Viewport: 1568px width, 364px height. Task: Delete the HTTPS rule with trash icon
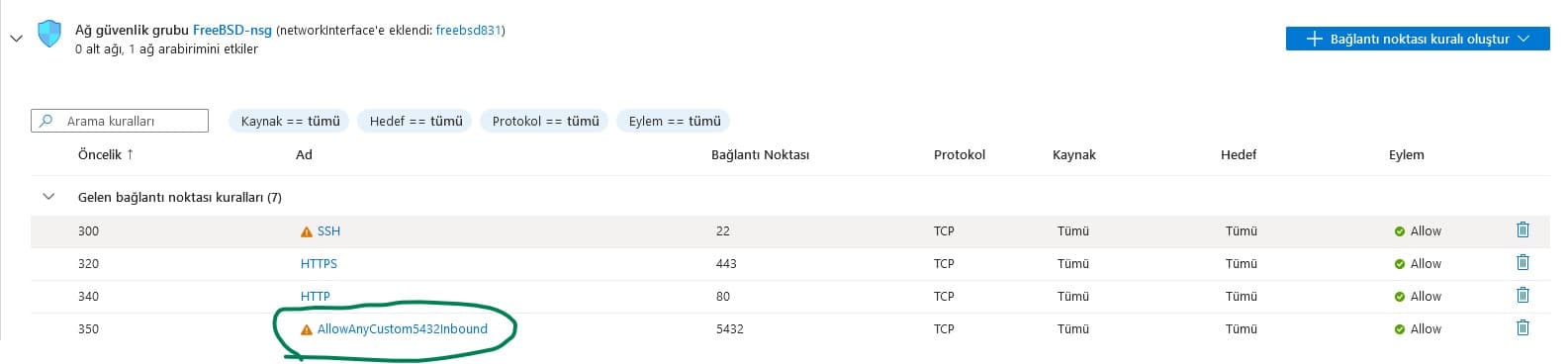click(1522, 262)
